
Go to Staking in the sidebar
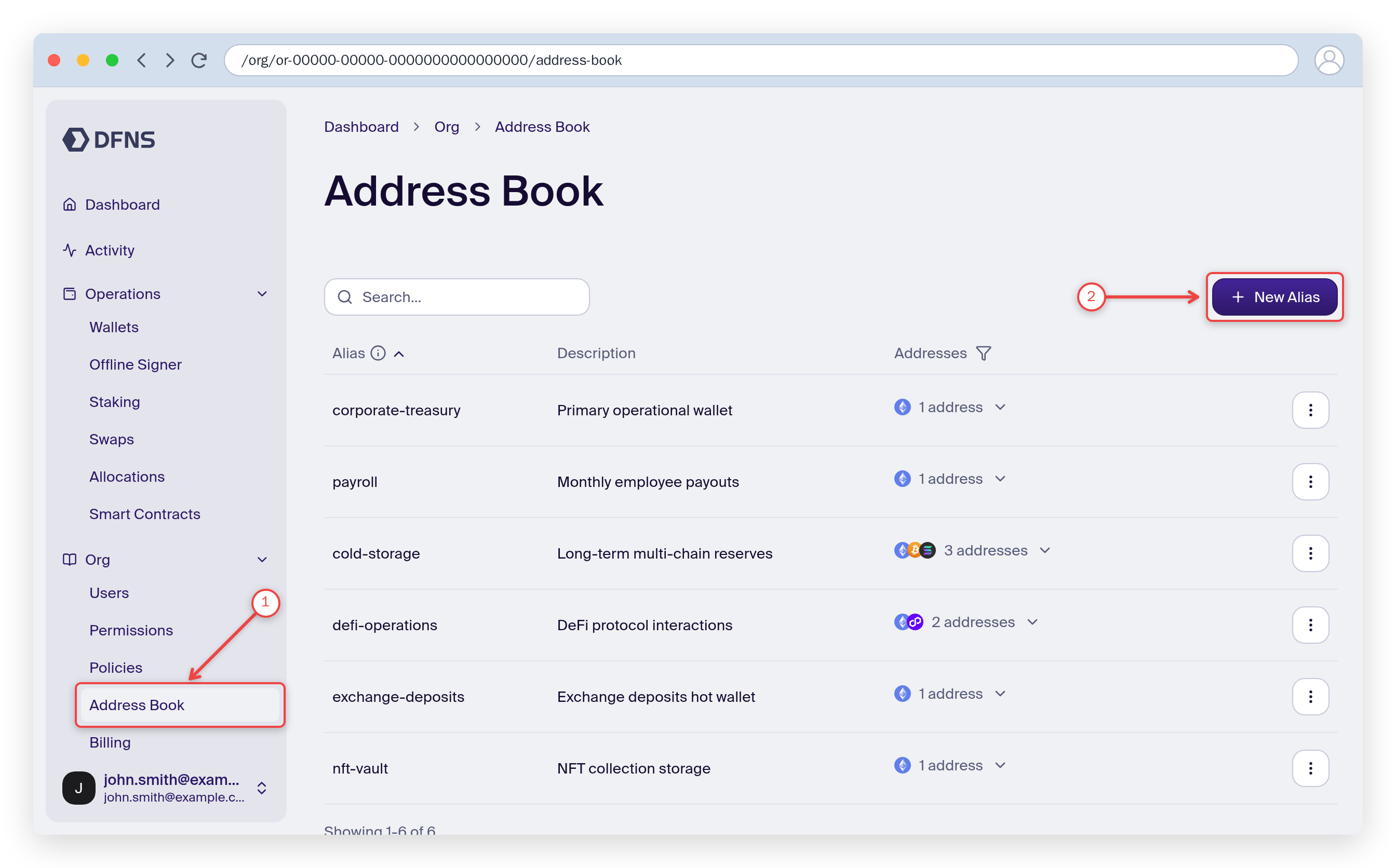114,402
